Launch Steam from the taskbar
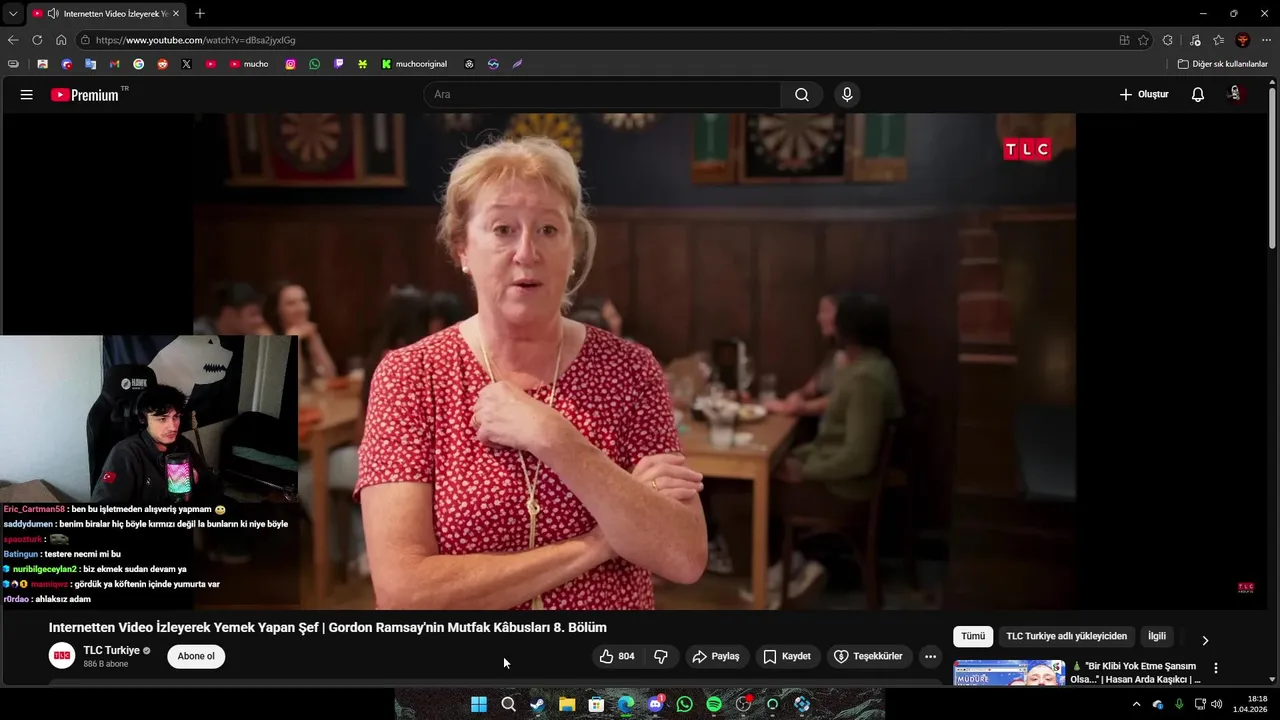The width and height of the screenshot is (1280, 720). (x=537, y=704)
